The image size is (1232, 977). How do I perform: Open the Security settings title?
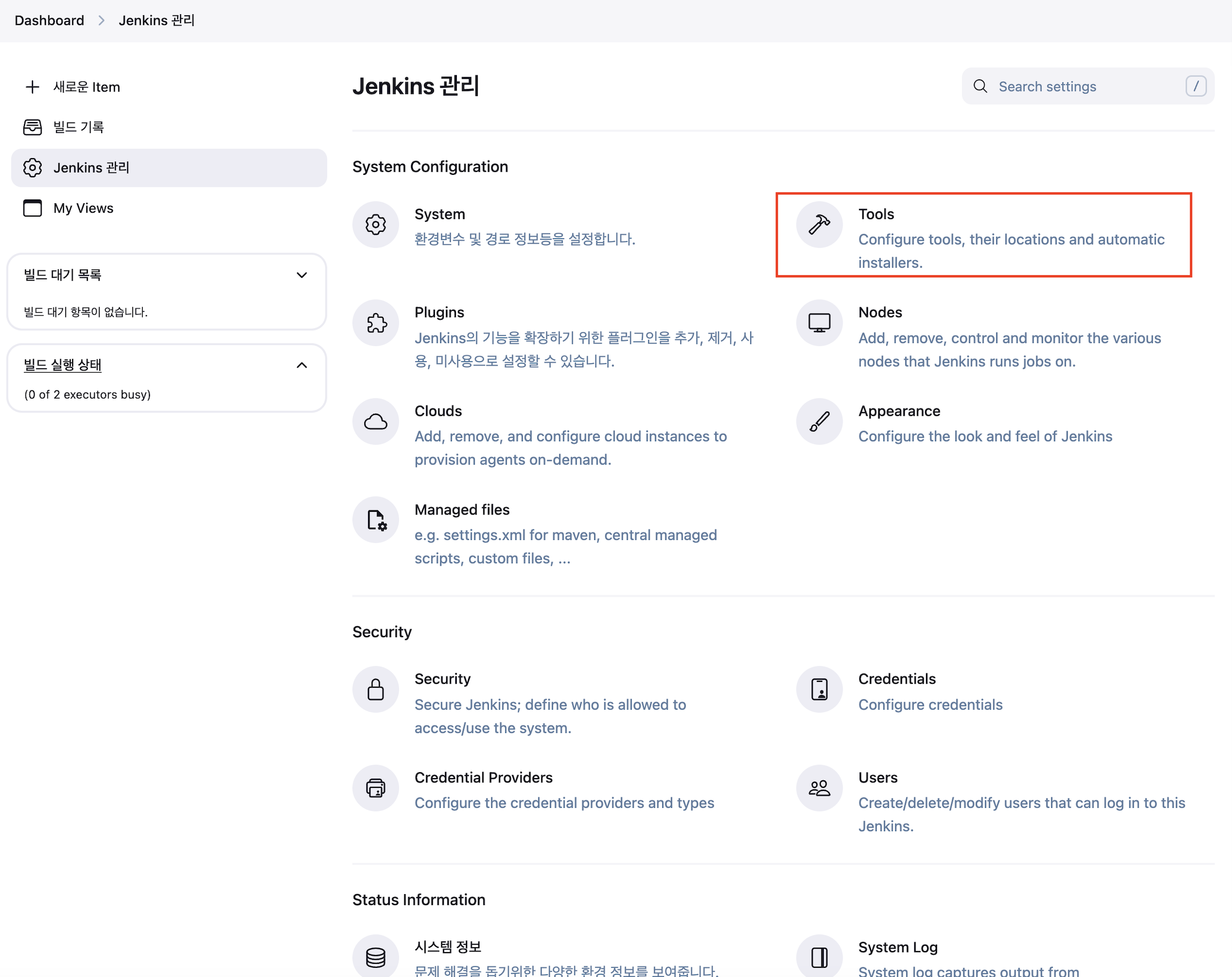click(x=442, y=679)
